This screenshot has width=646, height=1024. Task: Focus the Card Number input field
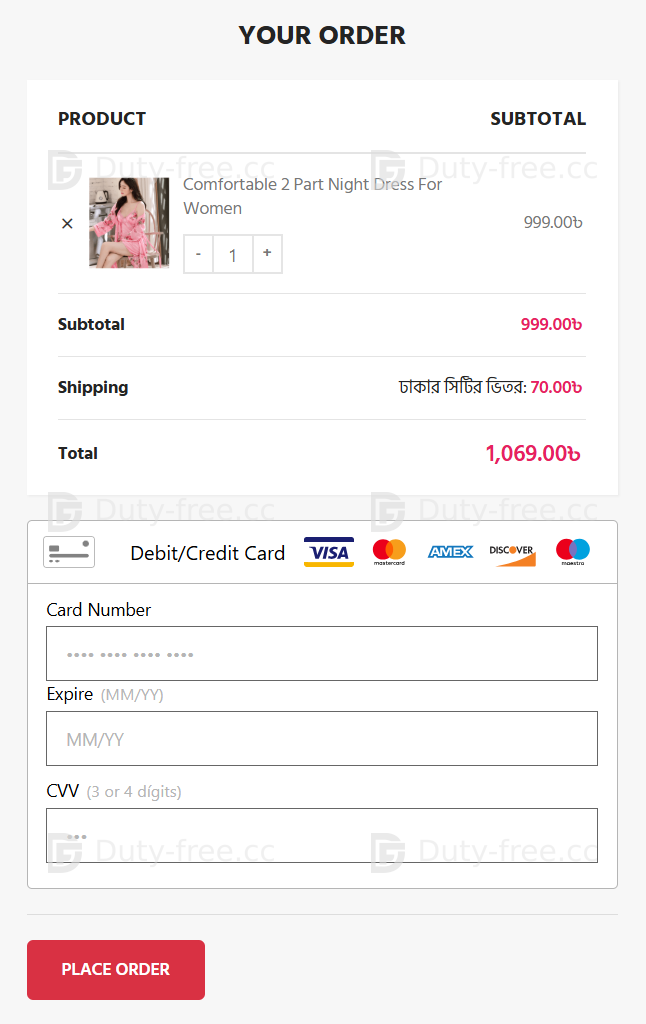322,654
